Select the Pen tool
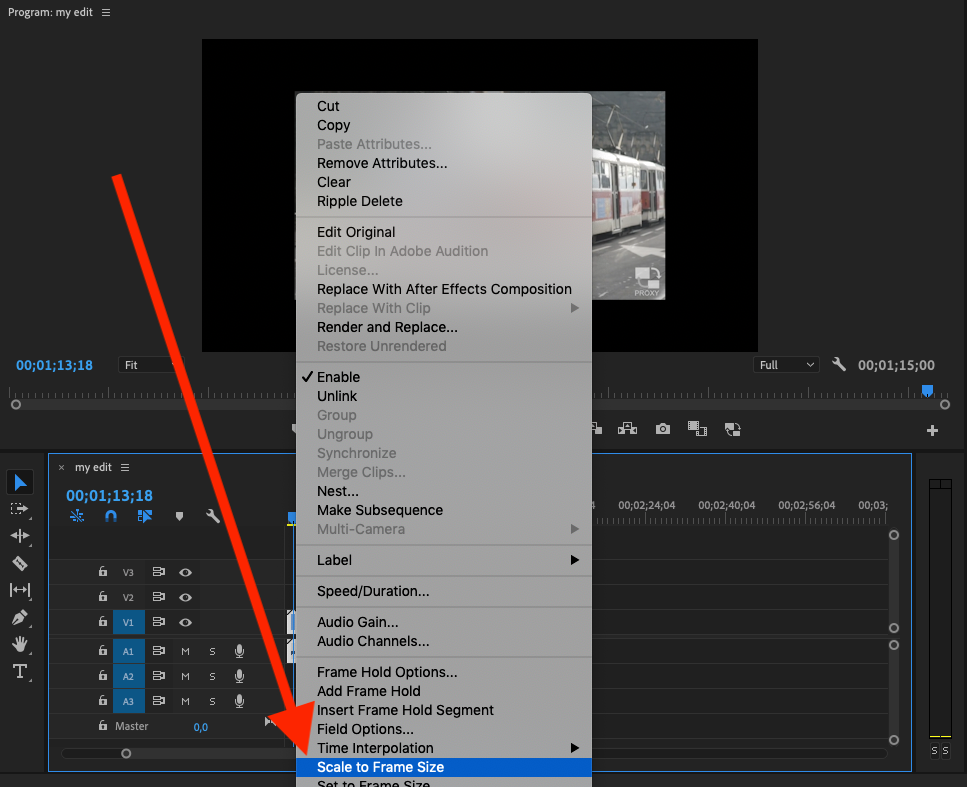 tap(20, 618)
